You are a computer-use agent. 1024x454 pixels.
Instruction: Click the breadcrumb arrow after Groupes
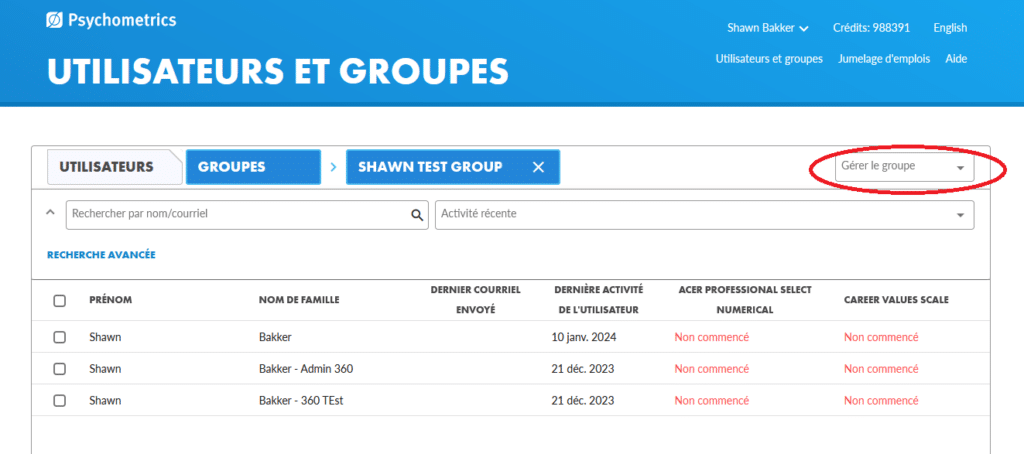click(x=333, y=167)
